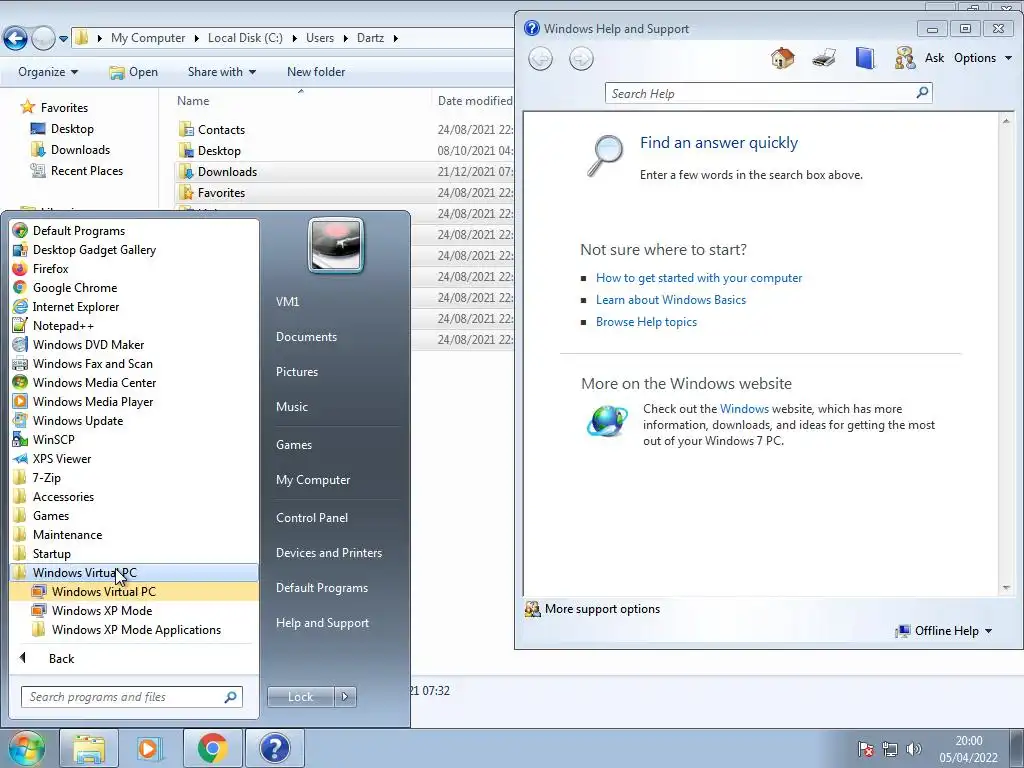
Task: Launch Firefox from the Start menu
Action: click(50, 268)
